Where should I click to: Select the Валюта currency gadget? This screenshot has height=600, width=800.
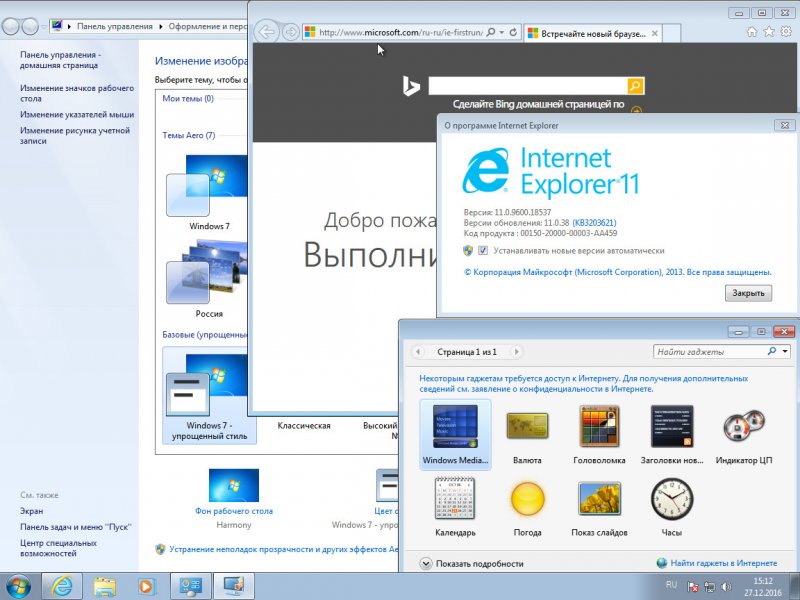pyautogui.click(x=527, y=434)
